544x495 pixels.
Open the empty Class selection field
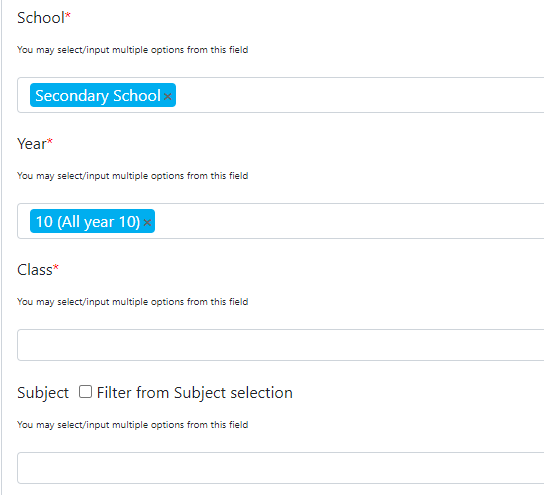[x=281, y=345]
